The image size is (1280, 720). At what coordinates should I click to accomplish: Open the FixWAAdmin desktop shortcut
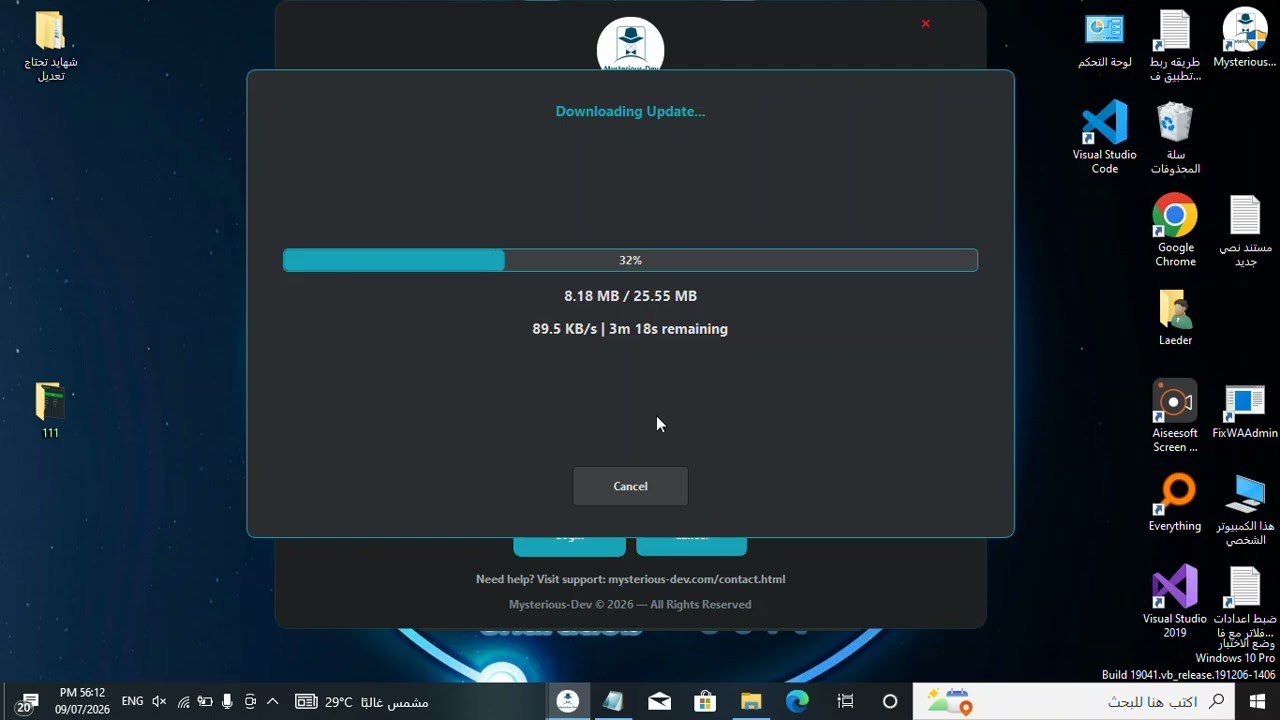pos(1245,411)
